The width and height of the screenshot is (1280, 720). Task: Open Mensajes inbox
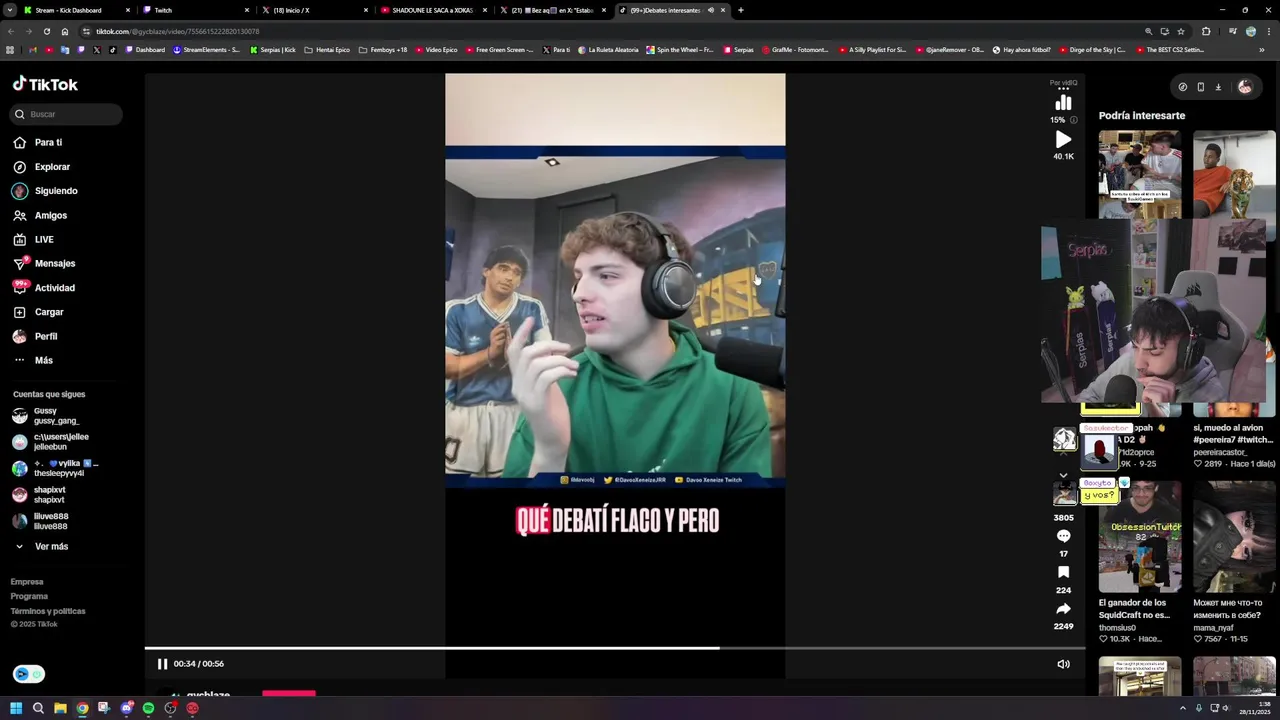[44, 263]
